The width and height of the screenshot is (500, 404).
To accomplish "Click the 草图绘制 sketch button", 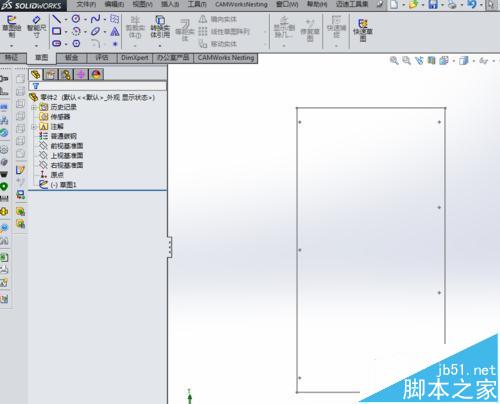I will (x=12, y=27).
